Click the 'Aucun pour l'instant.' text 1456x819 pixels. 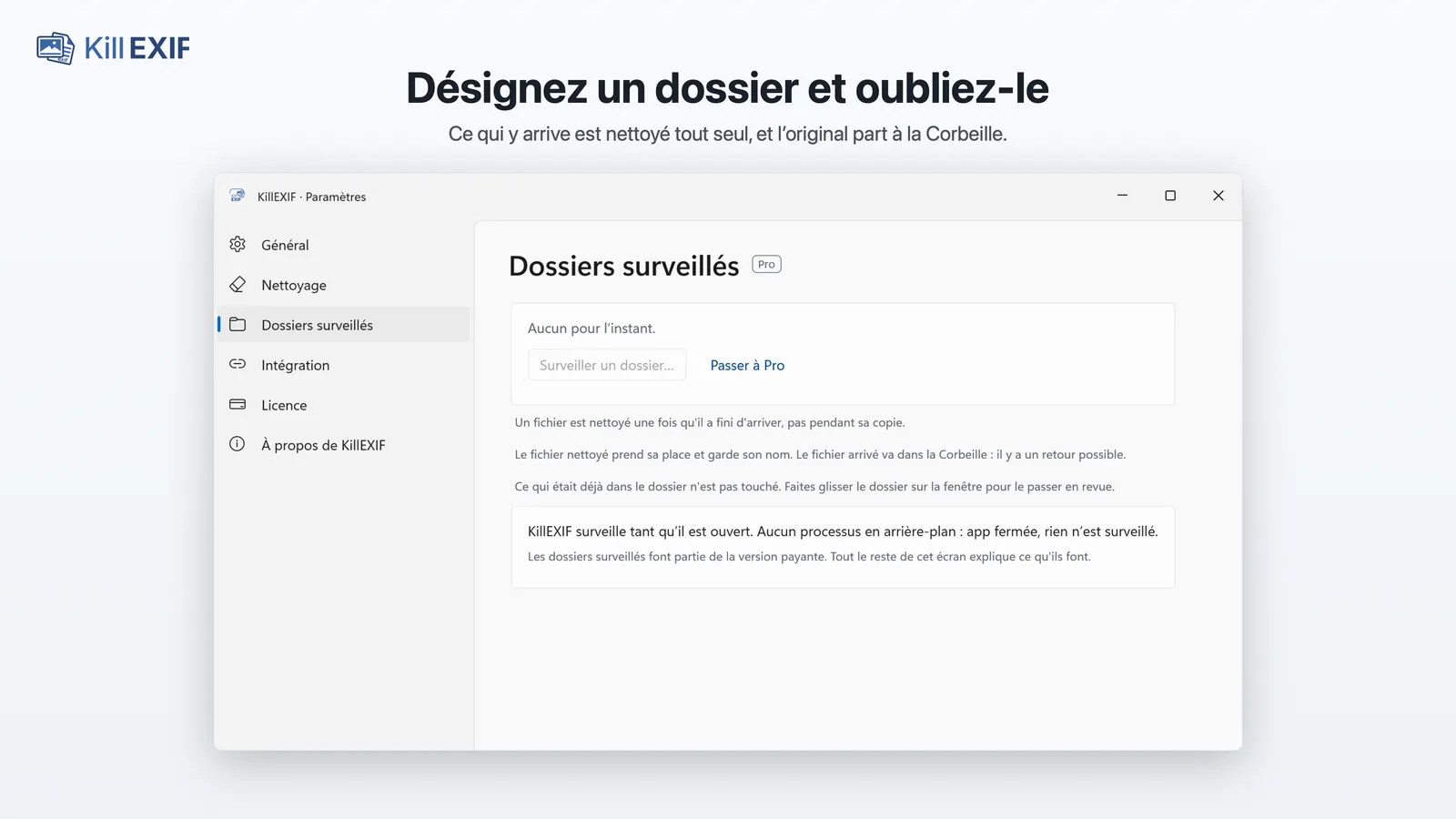pyautogui.click(x=591, y=329)
